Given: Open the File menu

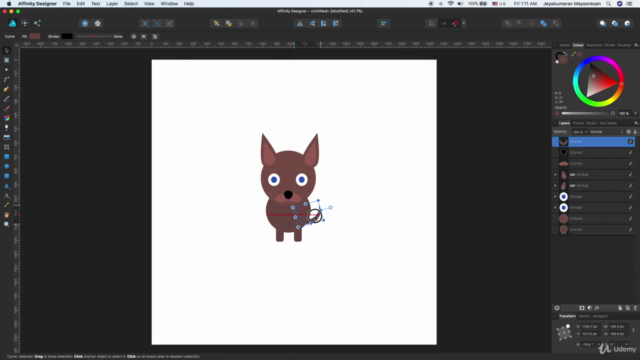Looking at the screenshot, I should 67,4.
